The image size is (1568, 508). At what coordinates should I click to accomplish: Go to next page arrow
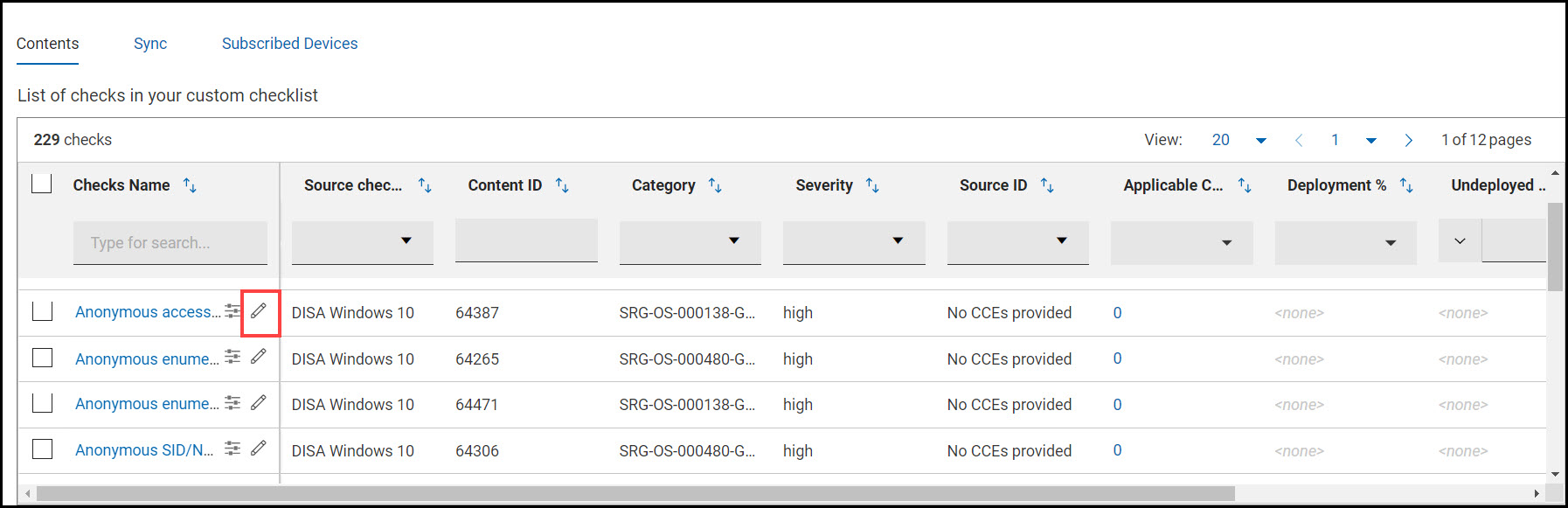click(1408, 140)
